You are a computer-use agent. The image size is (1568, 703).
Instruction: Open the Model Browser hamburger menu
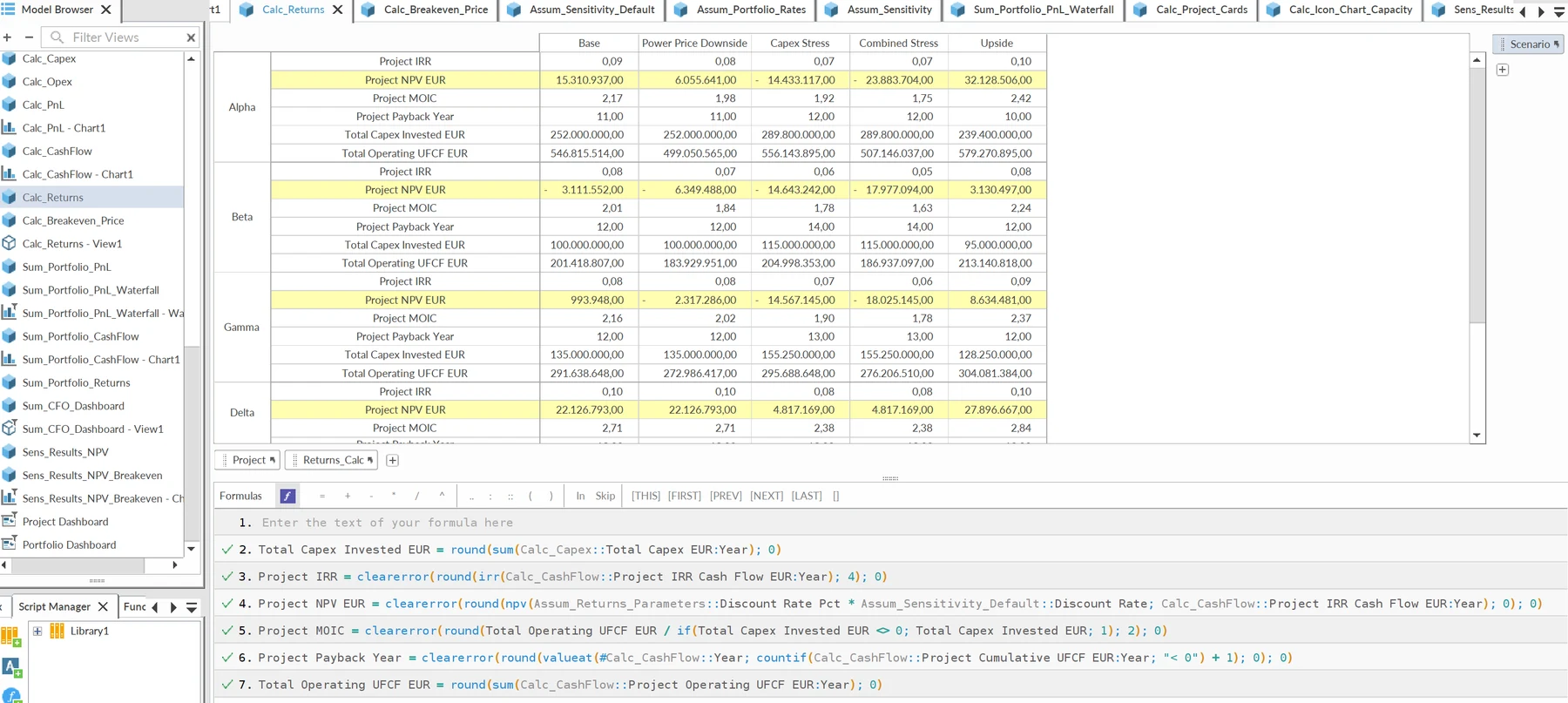click(x=9, y=10)
